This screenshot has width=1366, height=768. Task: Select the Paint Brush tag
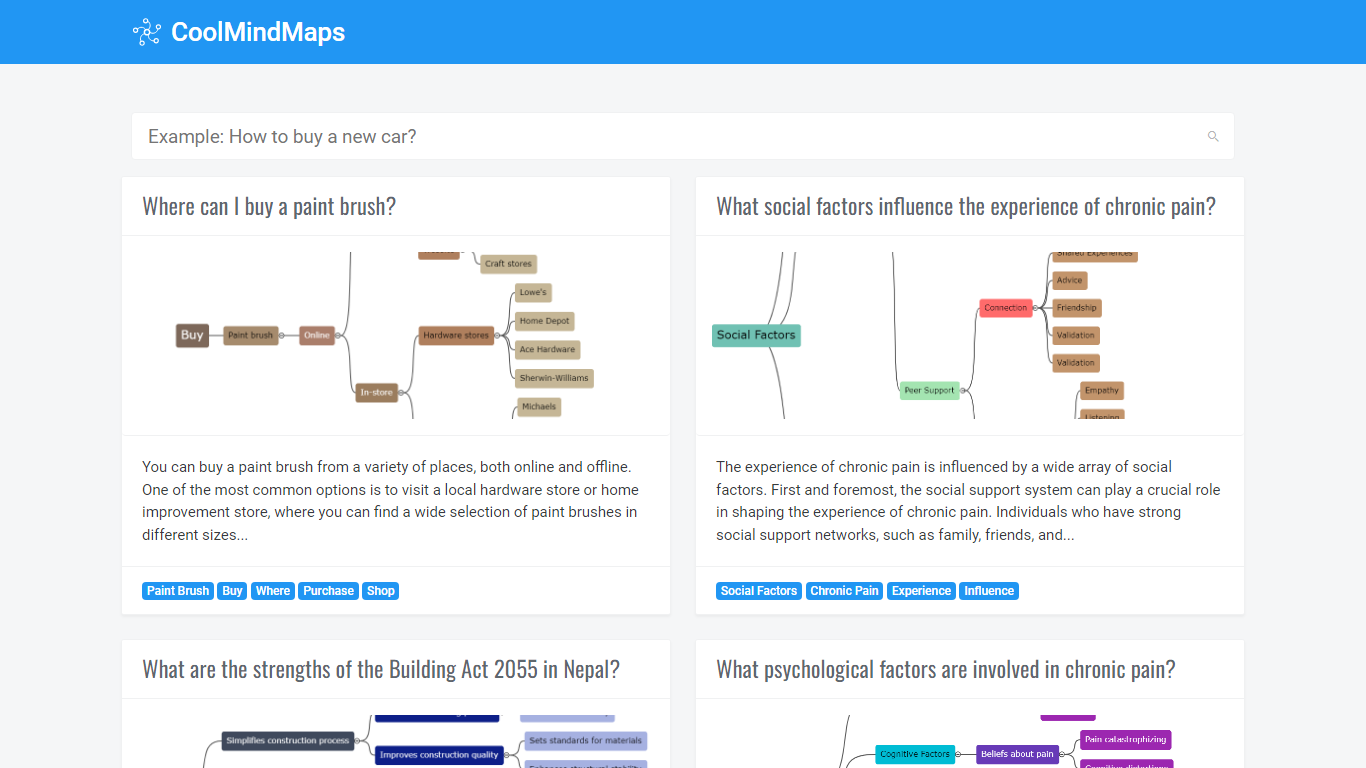pos(178,591)
